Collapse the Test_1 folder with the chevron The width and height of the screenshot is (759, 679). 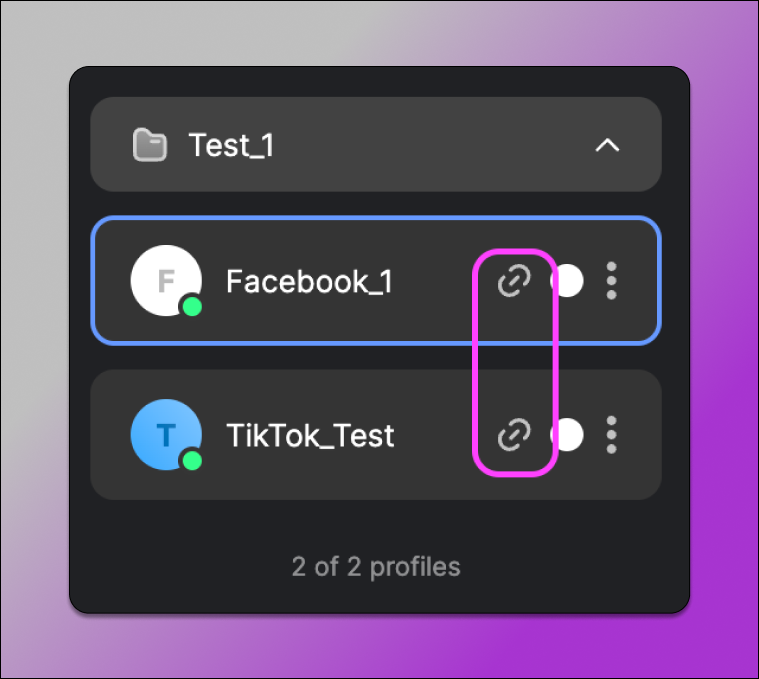[607, 145]
